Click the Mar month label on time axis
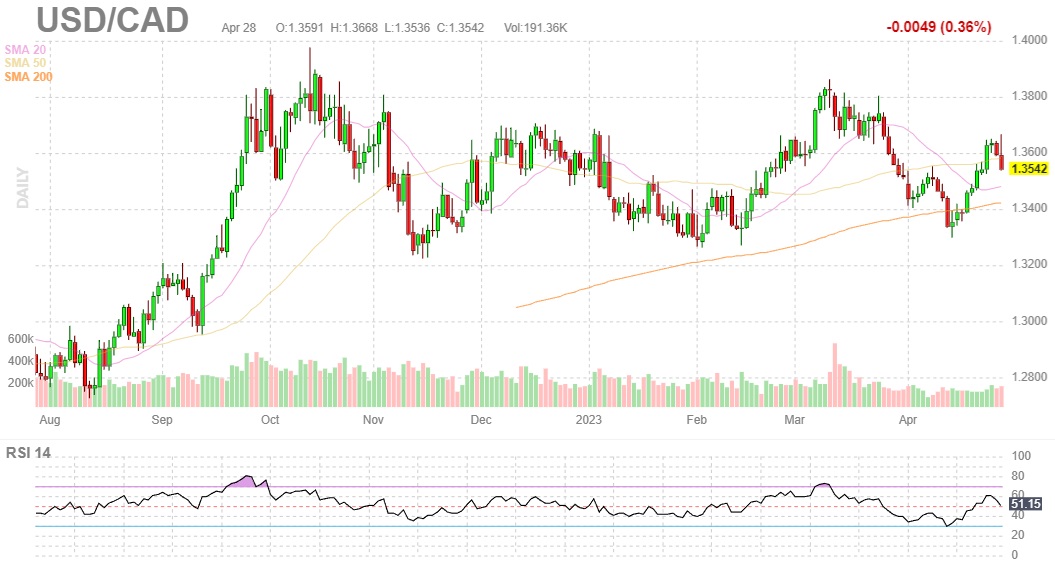This screenshot has height=565, width=1055. 795,420
